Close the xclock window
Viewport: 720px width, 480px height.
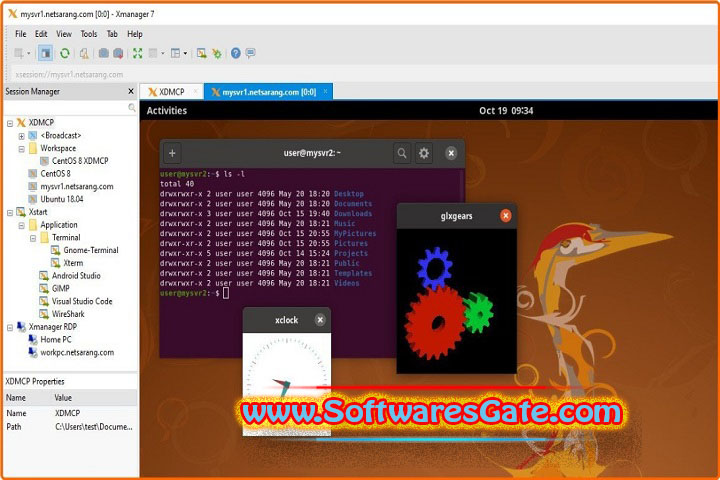pyautogui.click(x=320, y=320)
